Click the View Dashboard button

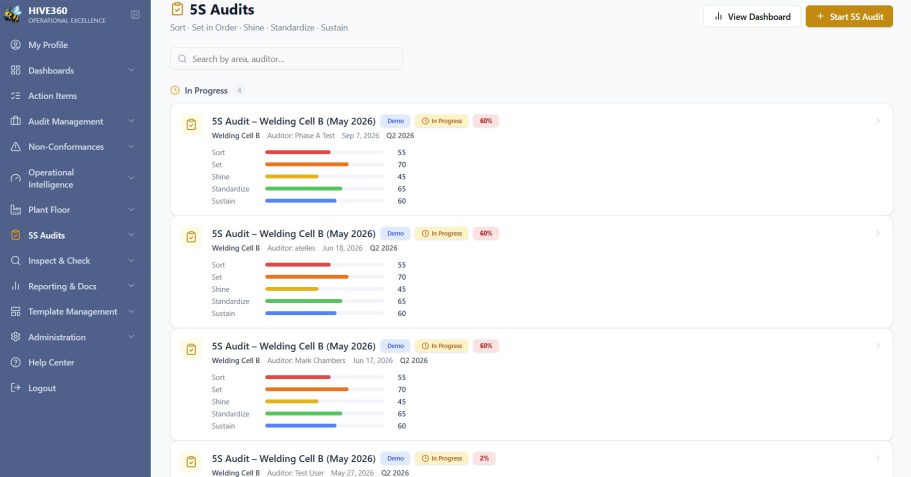tap(752, 17)
